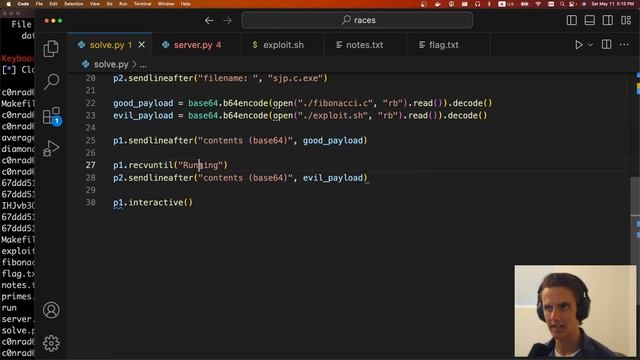Open the Code application menu
The width and height of the screenshot is (640, 360).
point(23,4)
